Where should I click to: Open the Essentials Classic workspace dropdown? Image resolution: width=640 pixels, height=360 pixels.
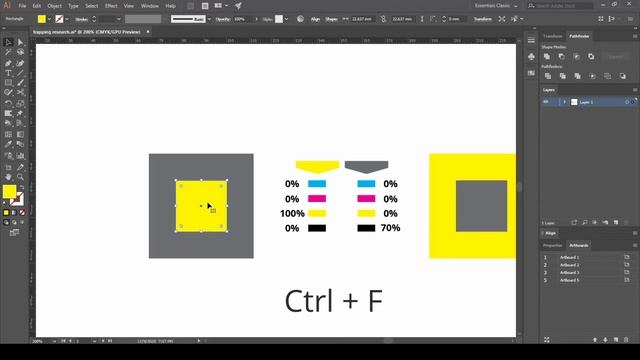click(496, 6)
